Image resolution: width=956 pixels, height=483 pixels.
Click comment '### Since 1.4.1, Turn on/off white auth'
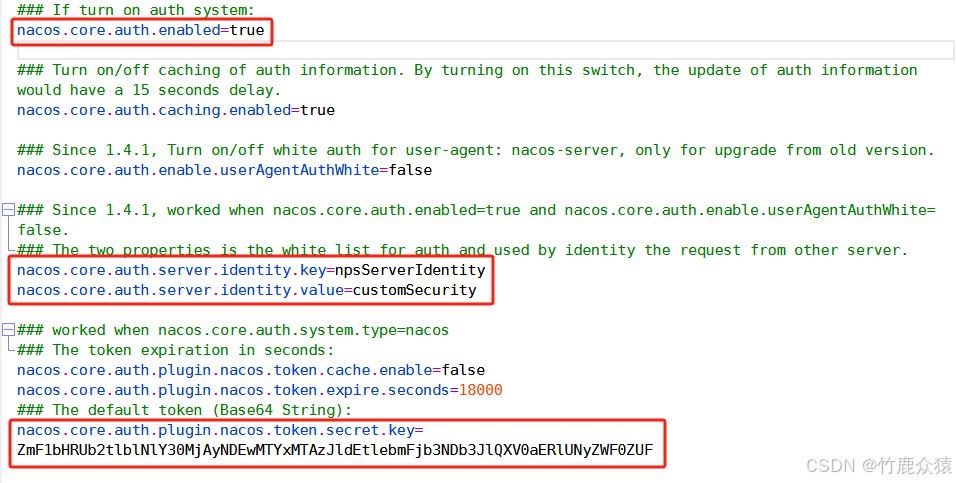pos(476,150)
